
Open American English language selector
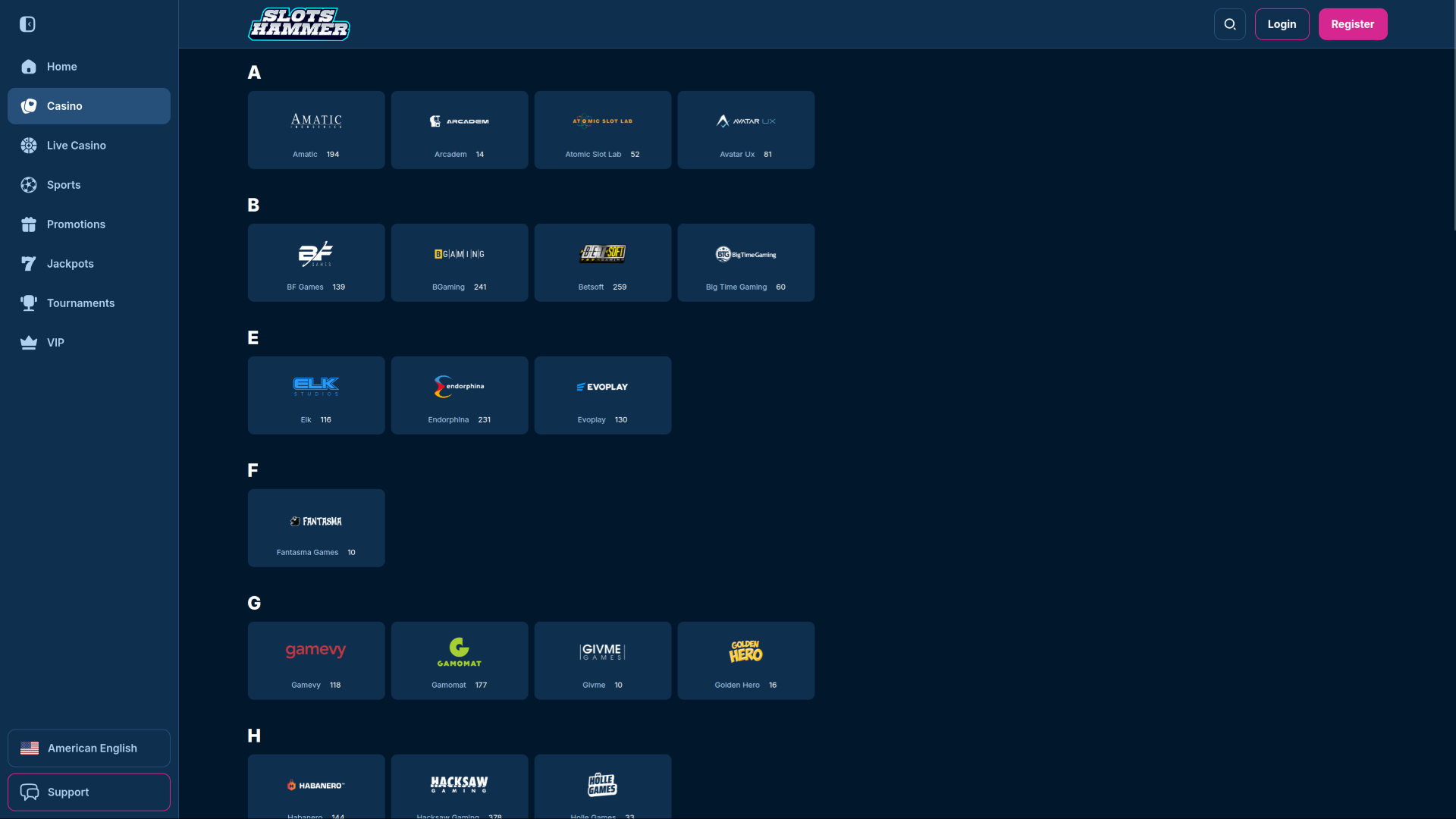[89, 748]
